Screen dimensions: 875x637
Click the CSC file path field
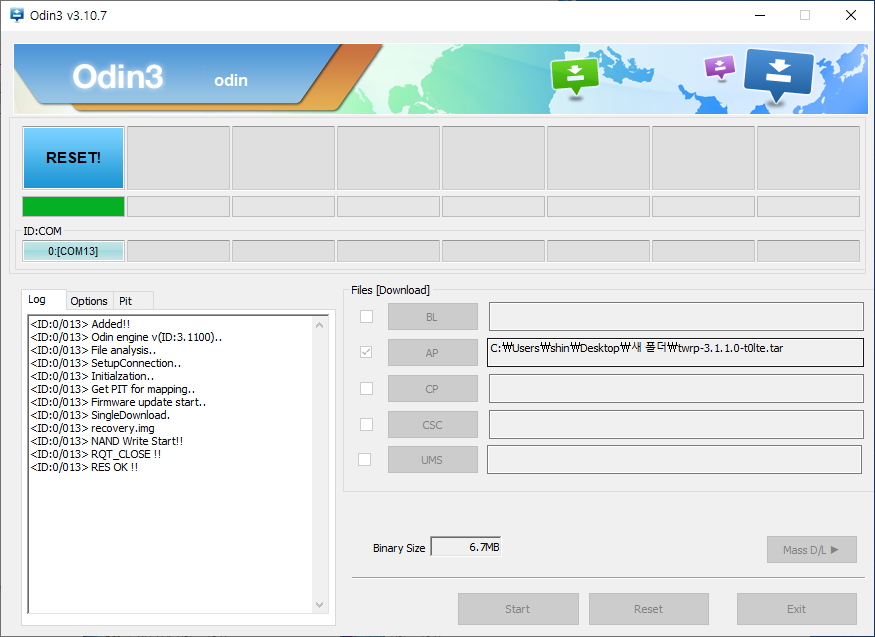click(676, 424)
